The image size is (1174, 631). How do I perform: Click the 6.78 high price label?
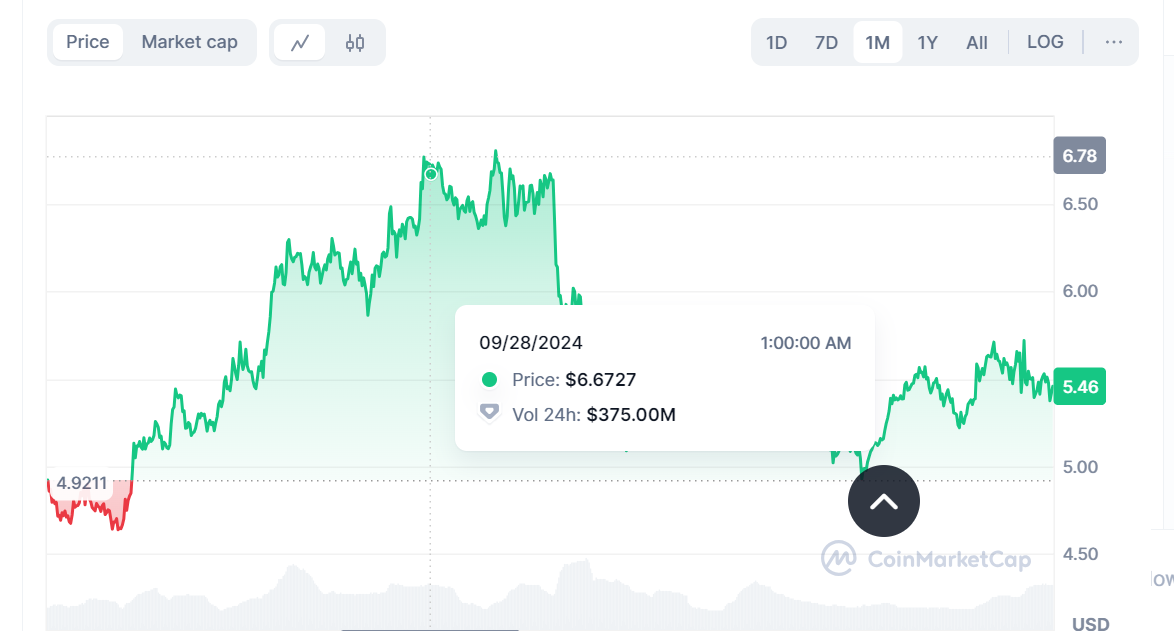point(1079,156)
